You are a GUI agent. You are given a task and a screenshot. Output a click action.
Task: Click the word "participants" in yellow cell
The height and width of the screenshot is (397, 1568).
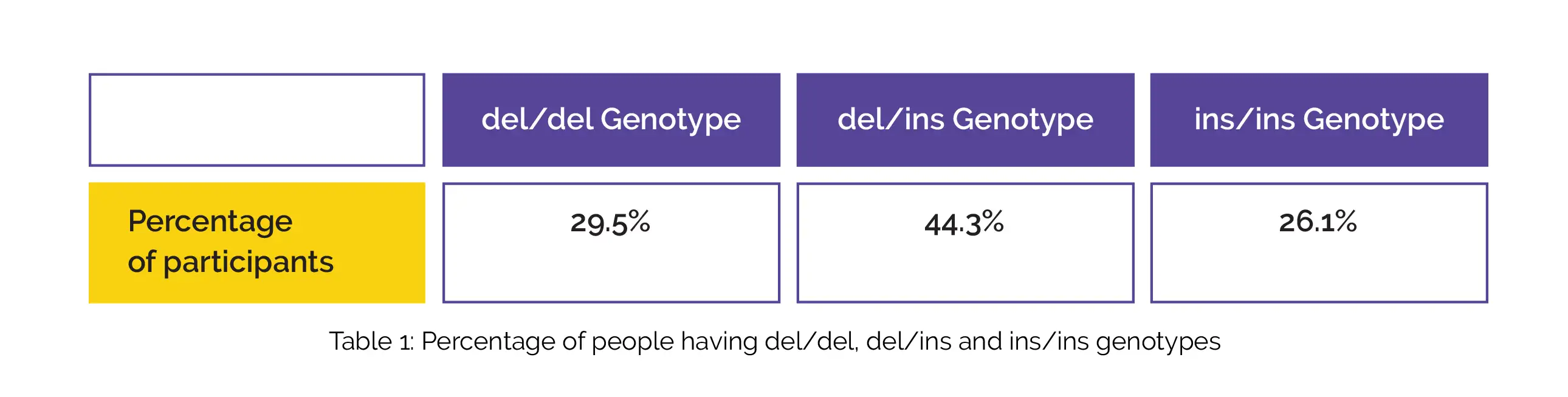(249, 263)
